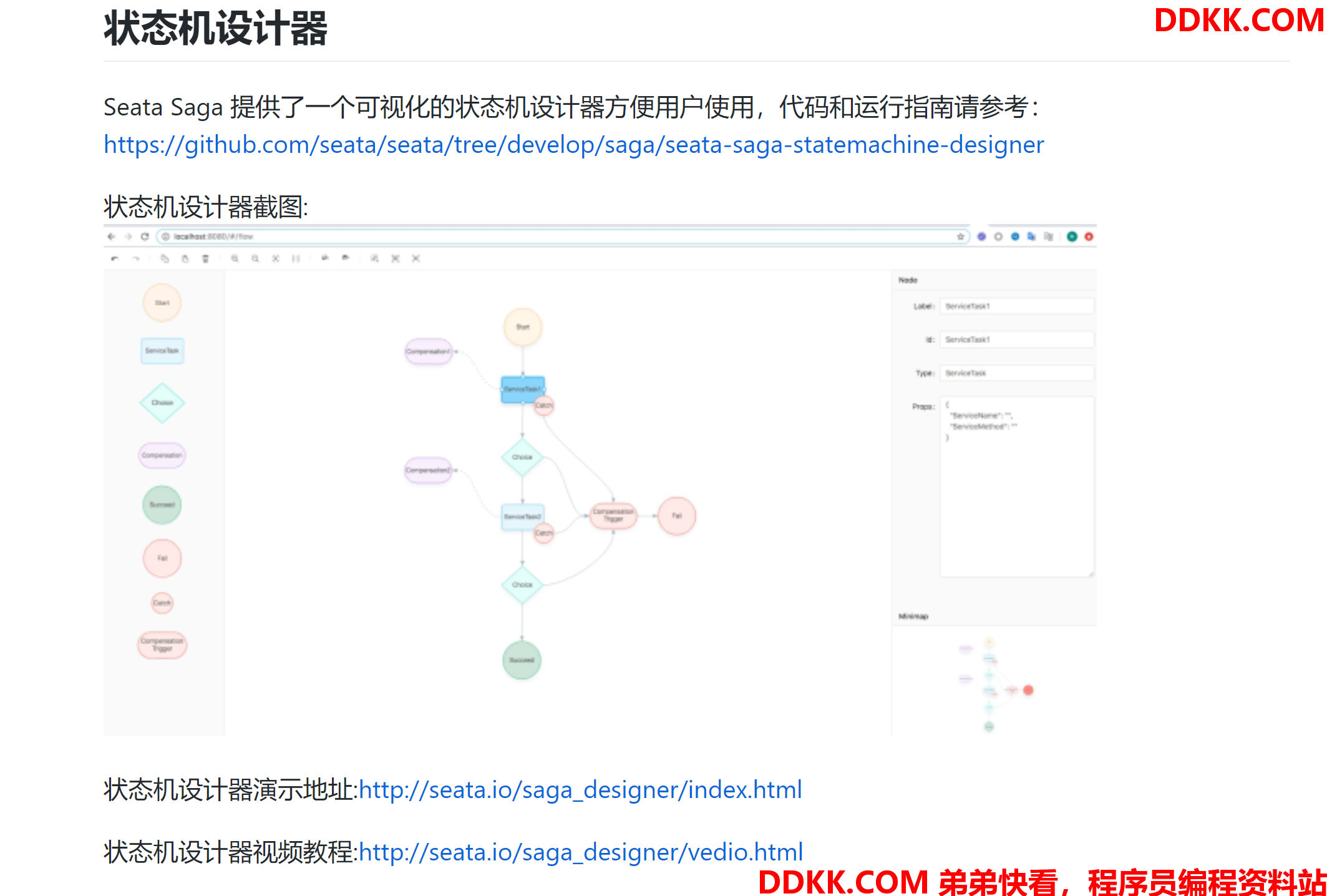The image size is (1327, 896).
Task: Click the upper Choice diamond on canvas
Action: 522,457
